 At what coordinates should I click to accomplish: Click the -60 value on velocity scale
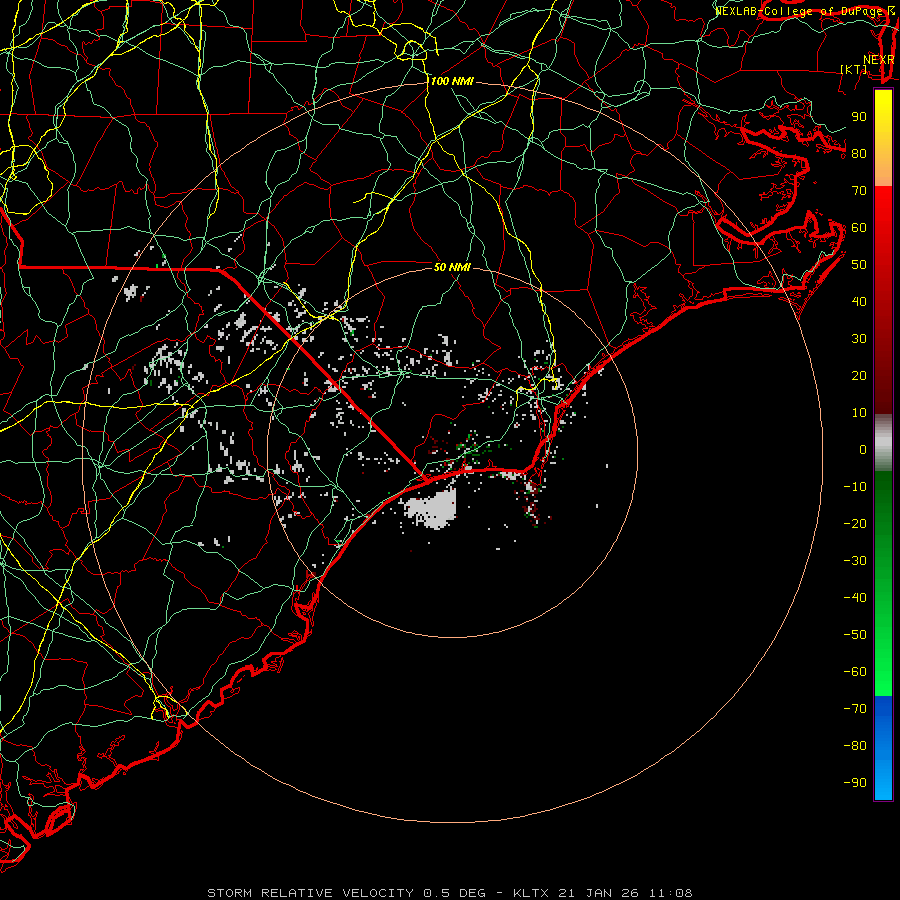click(855, 672)
